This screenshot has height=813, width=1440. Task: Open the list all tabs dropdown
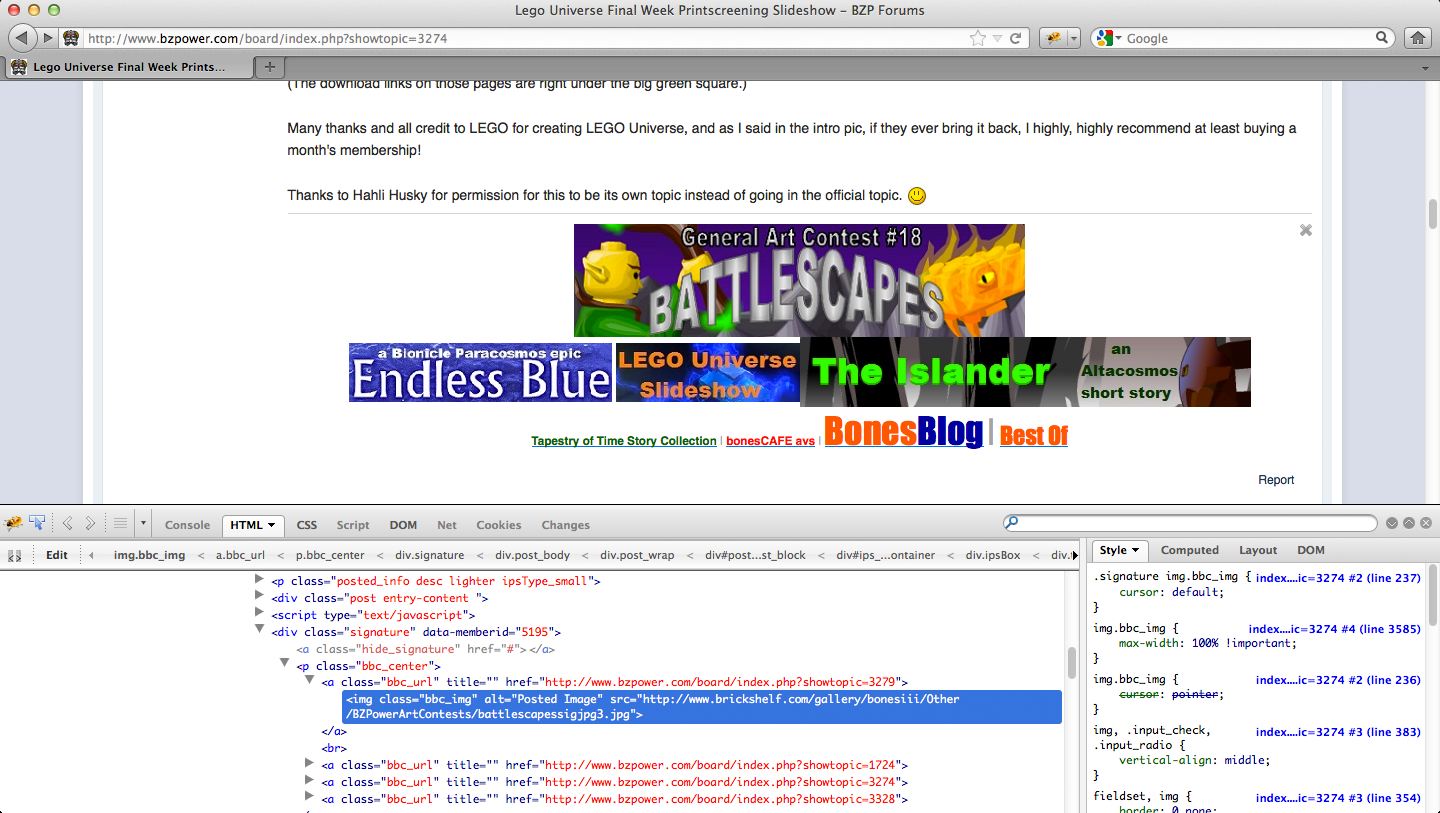point(1425,68)
